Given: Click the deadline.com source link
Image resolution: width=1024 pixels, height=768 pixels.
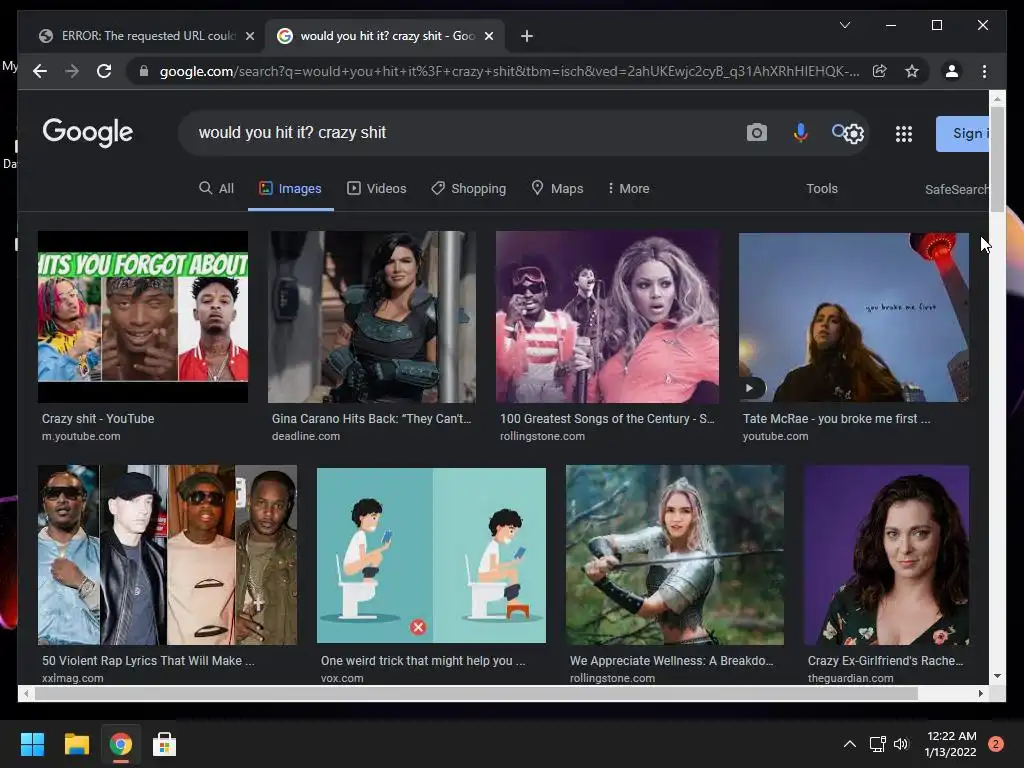Looking at the screenshot, I should tap(306, 436).
